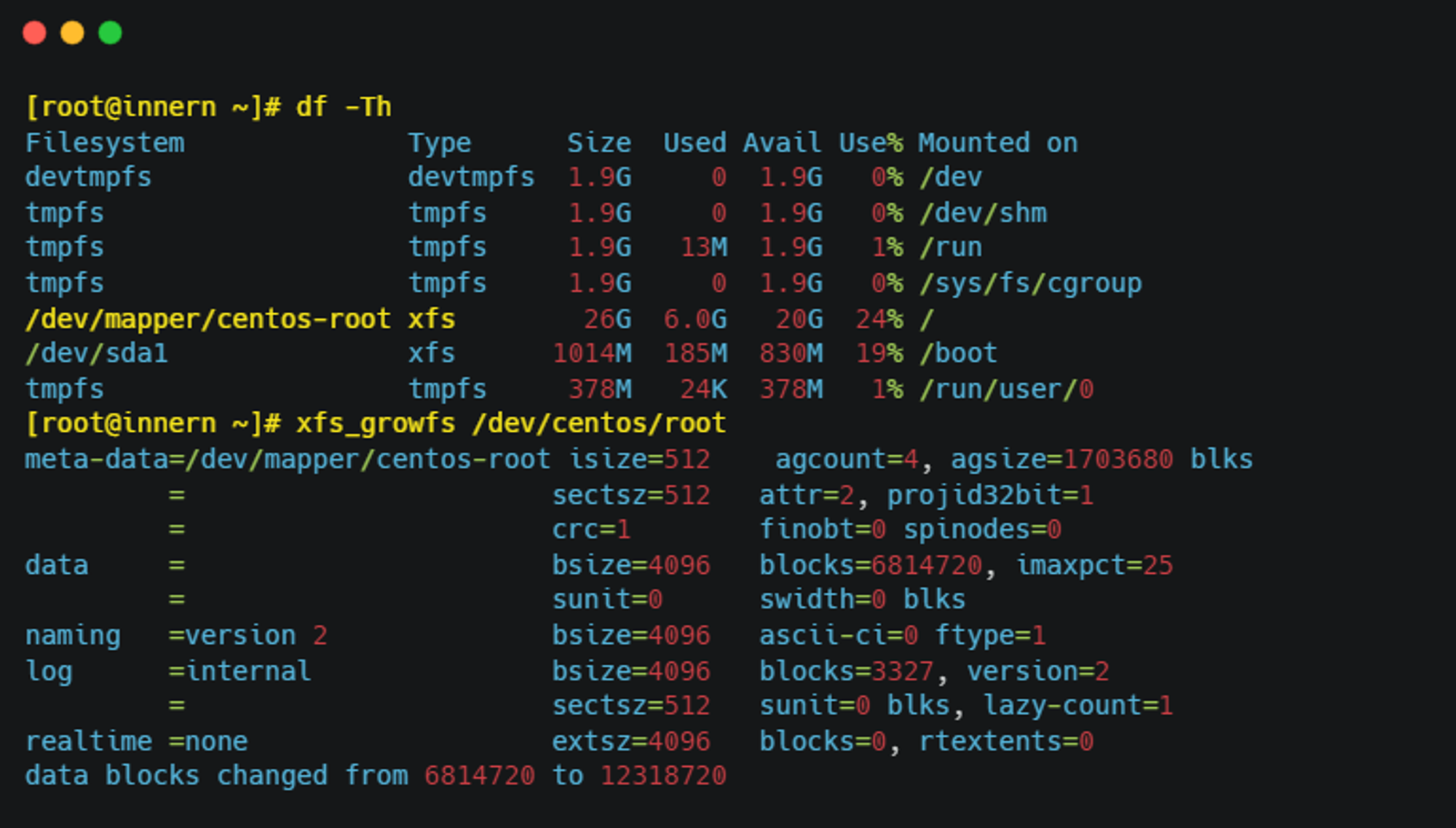Click the red close window dot

(34, 33)
